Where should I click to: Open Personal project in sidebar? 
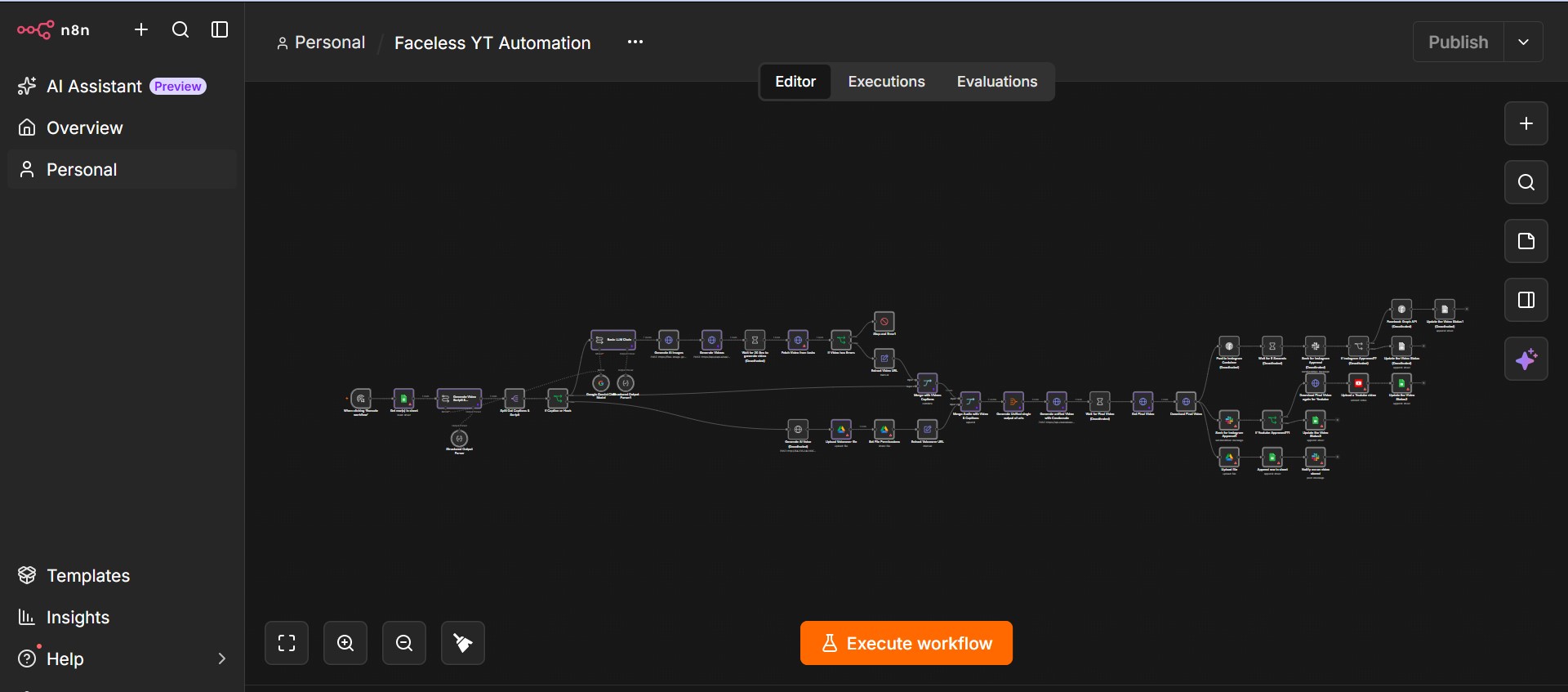pyautogui.click(x=122, y=170)
